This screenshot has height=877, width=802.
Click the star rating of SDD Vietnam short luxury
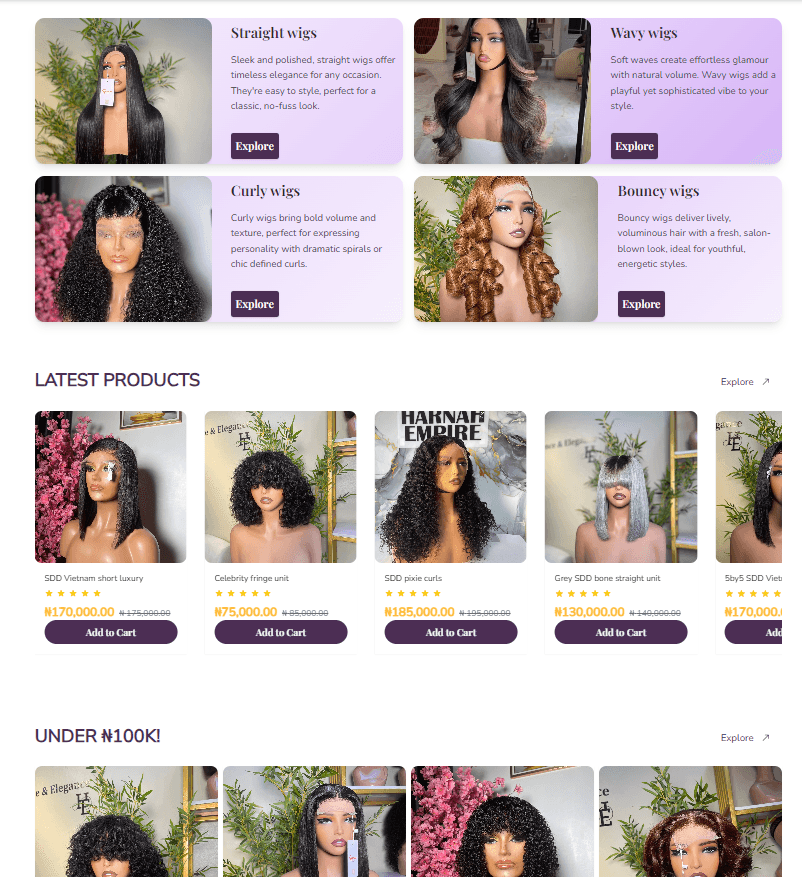tap(73, 593)
